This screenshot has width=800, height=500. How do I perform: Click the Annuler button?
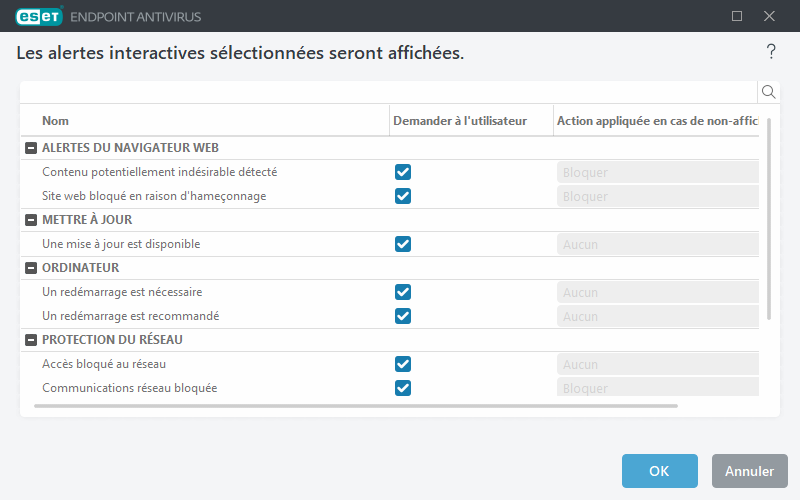pos(749,471)
